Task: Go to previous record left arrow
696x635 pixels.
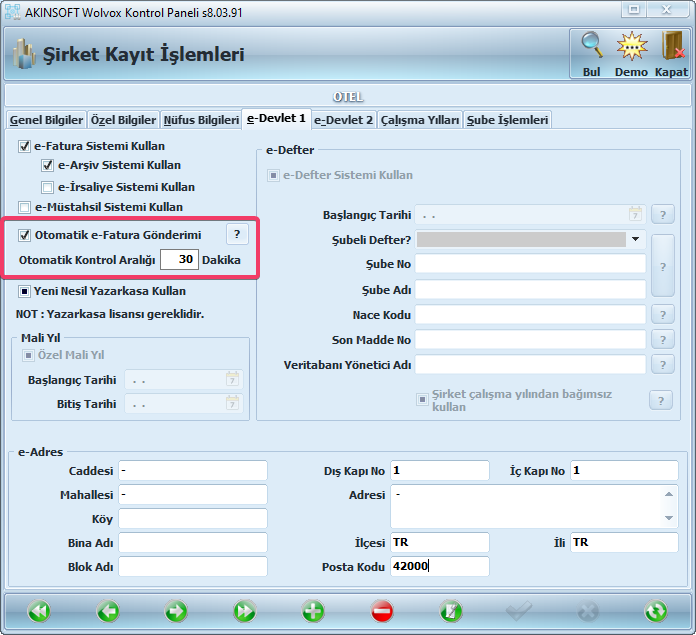Action: point(108,612)
